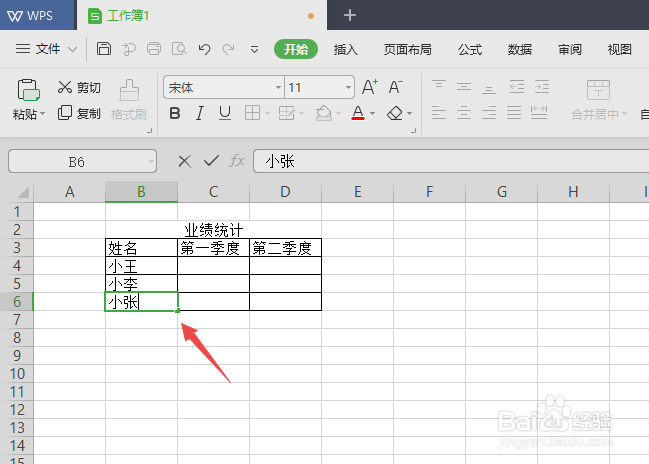Click cell containing 小李
The height and width of the screenshot is (464, 649).
141,284
